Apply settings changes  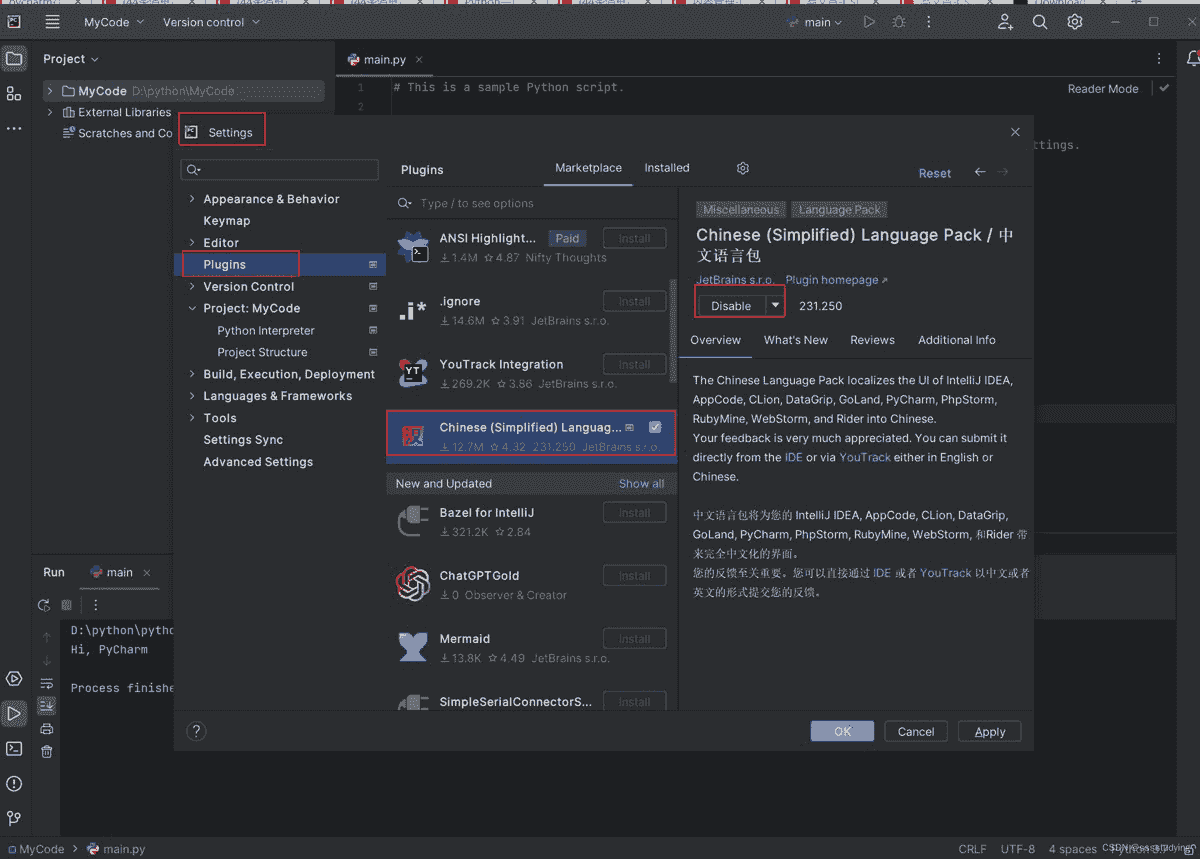[990, 731]
